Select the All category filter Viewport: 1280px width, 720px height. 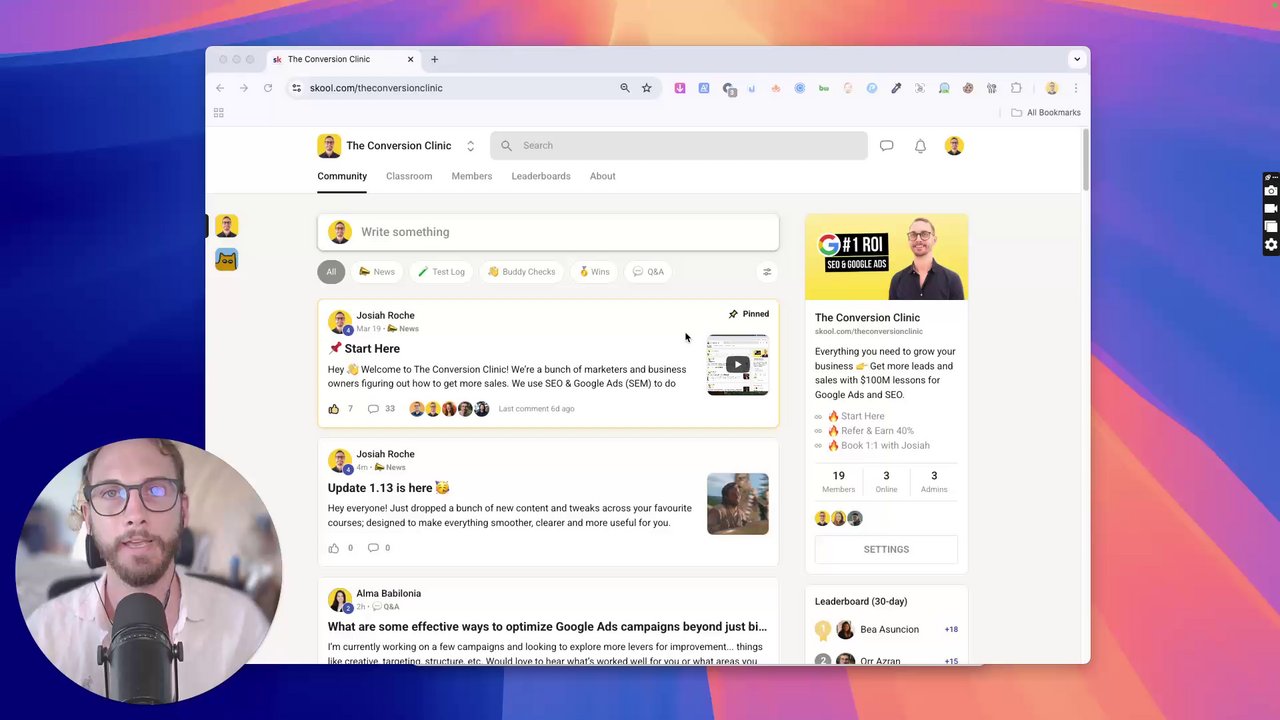coord(331,272)
